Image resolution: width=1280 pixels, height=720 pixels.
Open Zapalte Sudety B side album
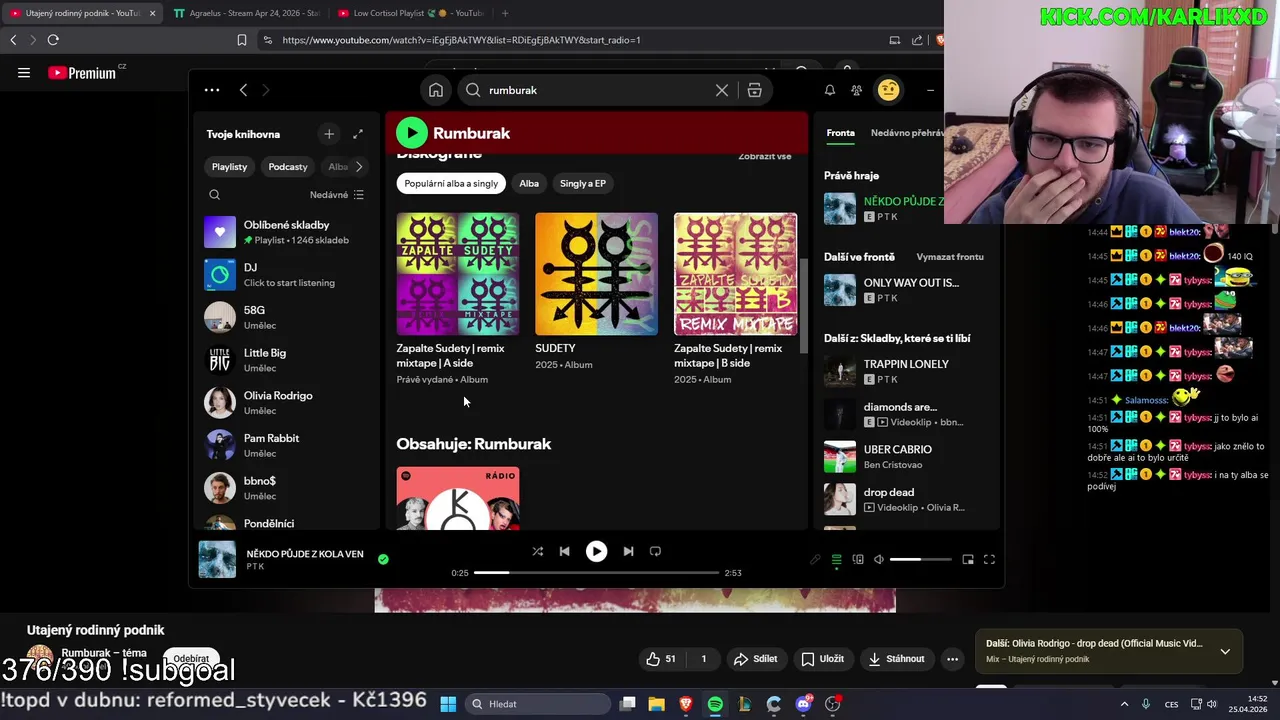(735, 274)
